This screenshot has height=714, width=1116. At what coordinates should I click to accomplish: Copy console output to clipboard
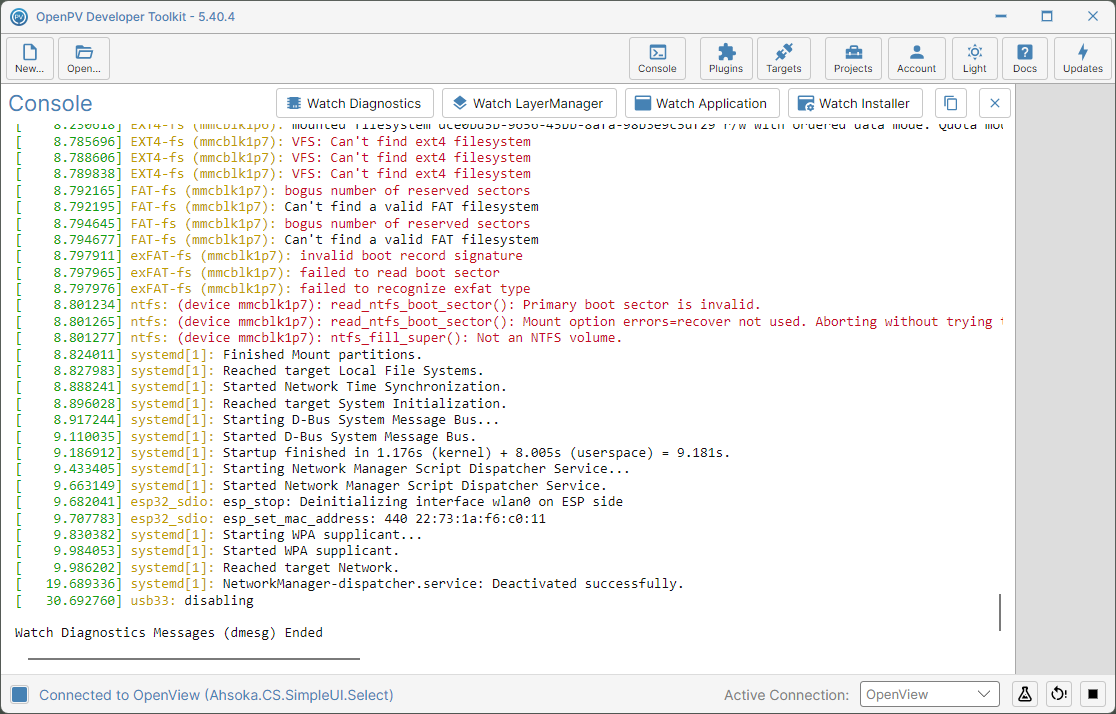pyautogui.click(x=950, y=103)
